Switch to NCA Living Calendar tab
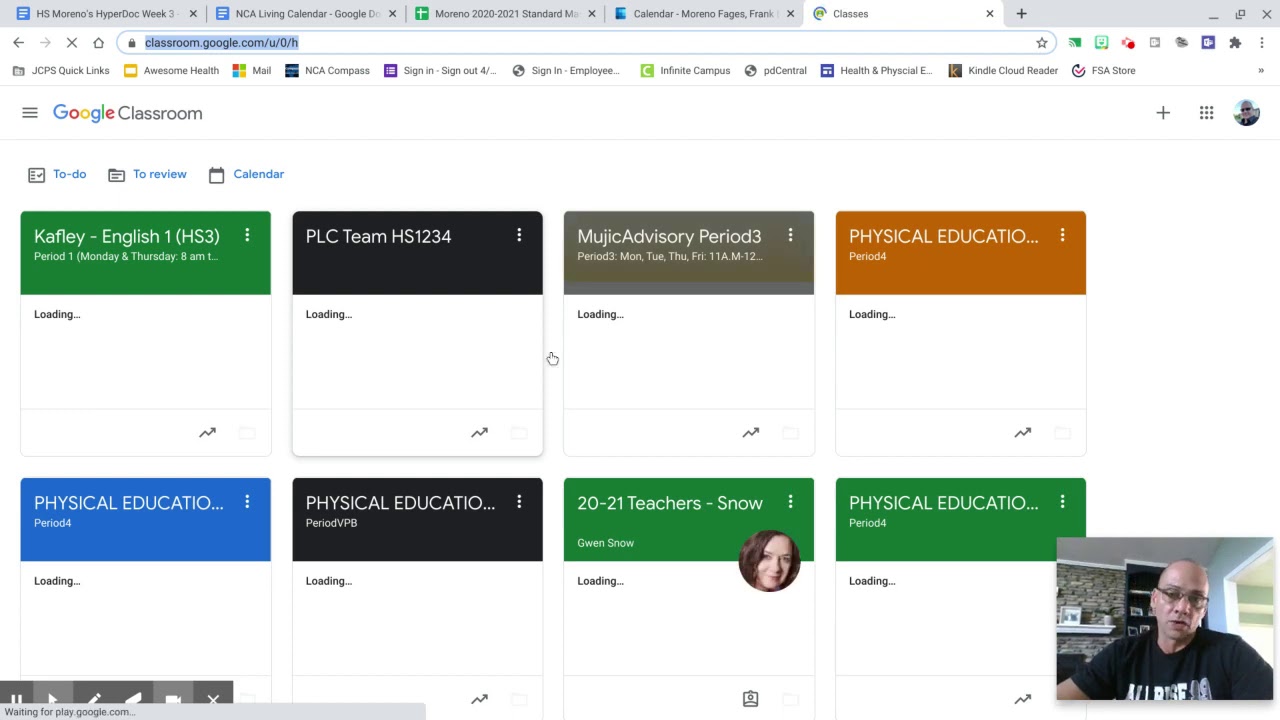Screen dimensions: 1280x720 (x=307, y=14)
